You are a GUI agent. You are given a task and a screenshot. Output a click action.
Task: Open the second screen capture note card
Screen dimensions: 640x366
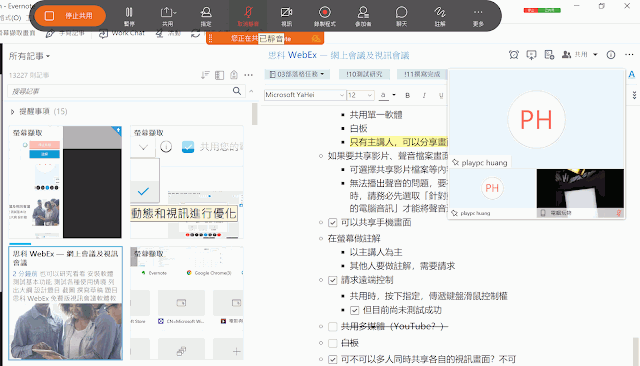(187, 182)
